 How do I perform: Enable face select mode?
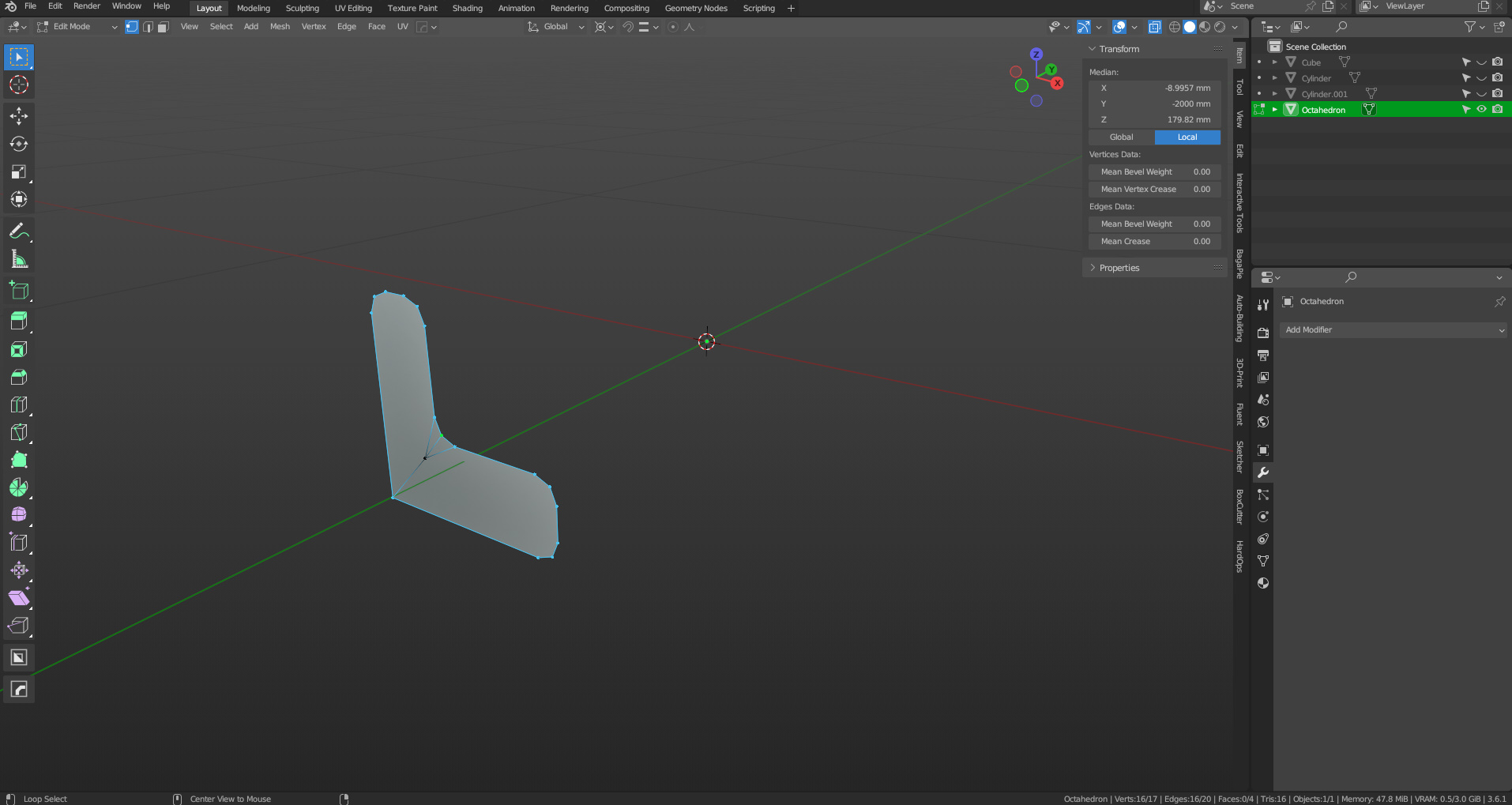(x=164, y=27)
